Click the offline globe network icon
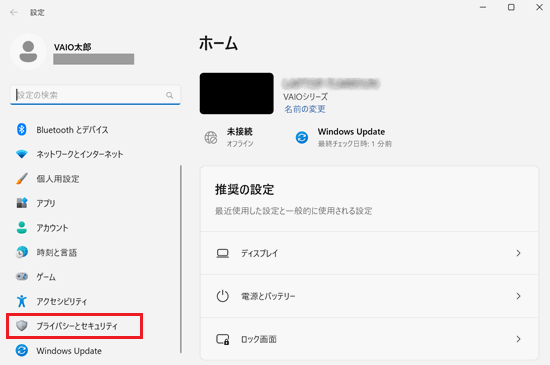This screenshot has width=550, height=365. point(211,137)
